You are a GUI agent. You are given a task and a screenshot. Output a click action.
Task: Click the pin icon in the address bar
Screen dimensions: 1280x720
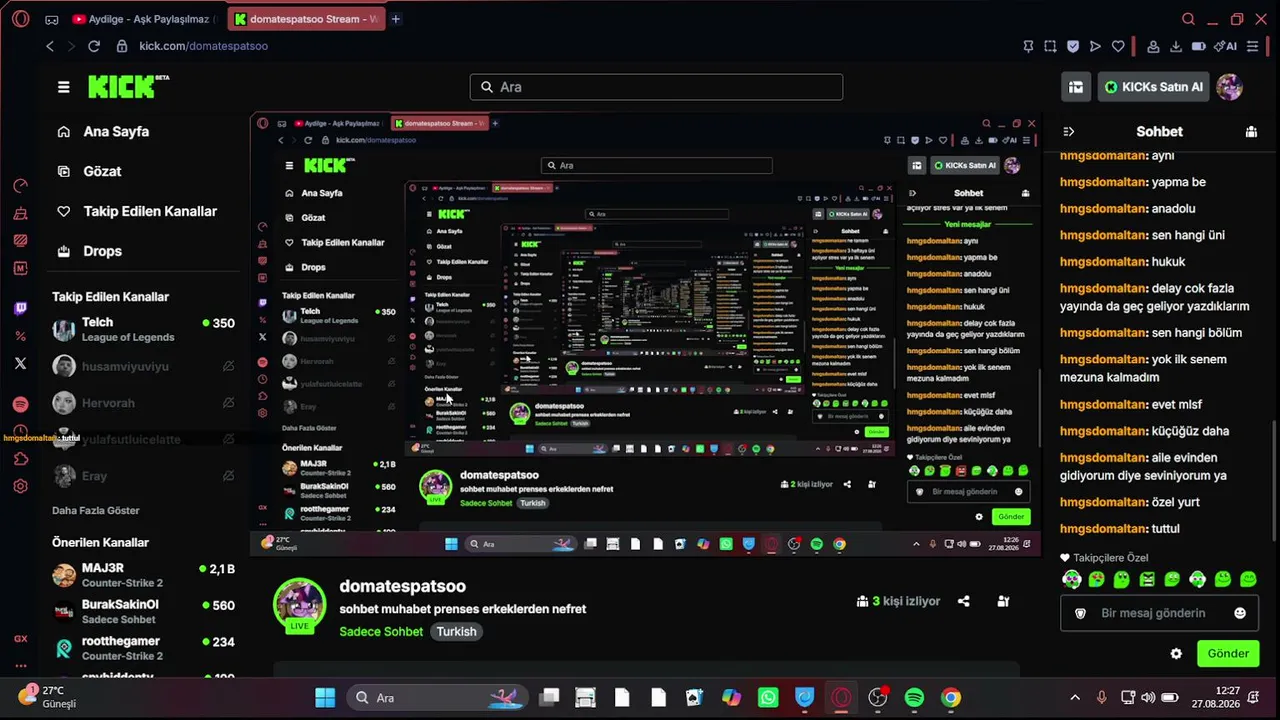[x=1028, y=46]
